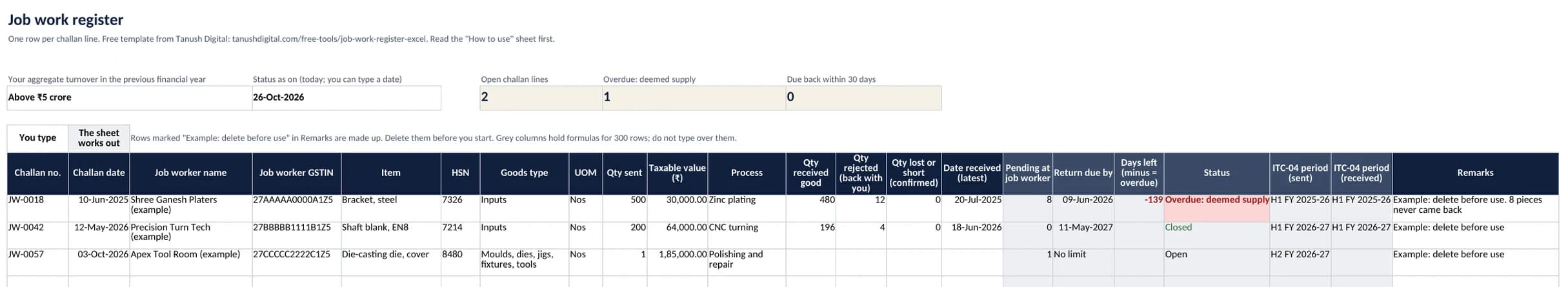
Task: Select the ITC-04 period (received) header
Action: (x=1362, y=173)
